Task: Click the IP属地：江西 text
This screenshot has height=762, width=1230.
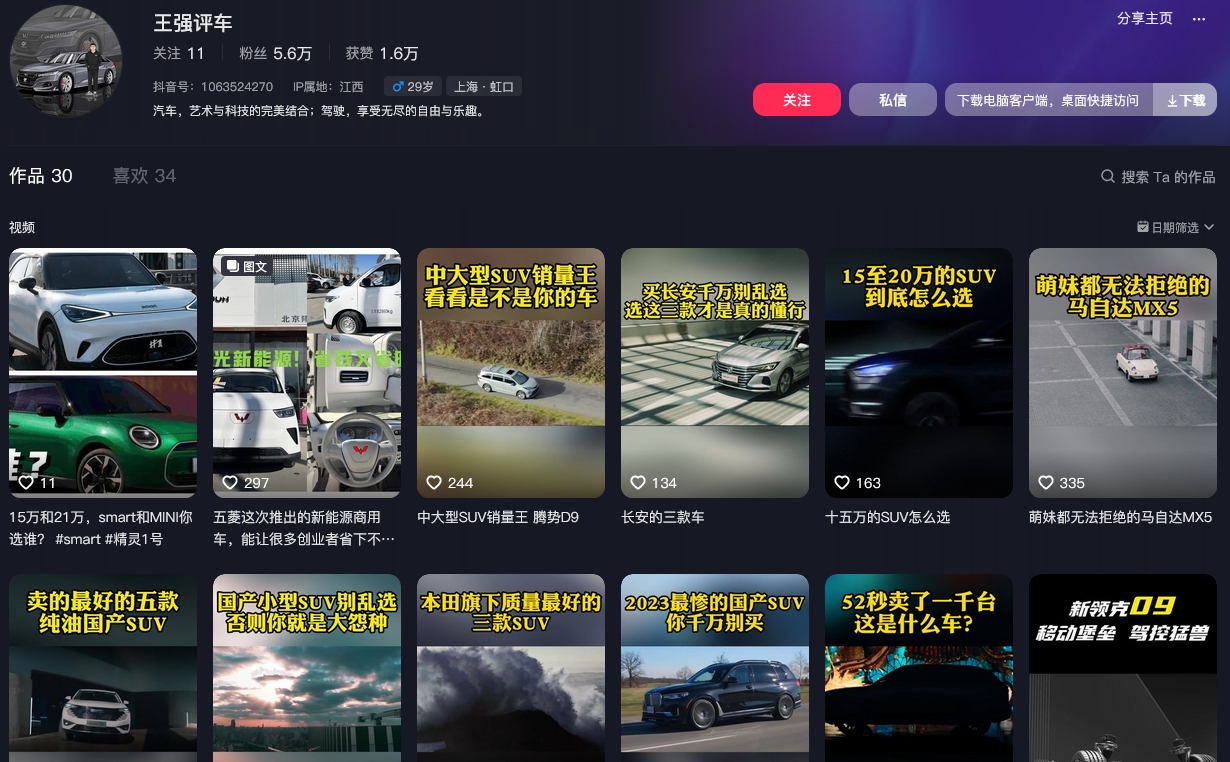Action: (x=328, y=87)
